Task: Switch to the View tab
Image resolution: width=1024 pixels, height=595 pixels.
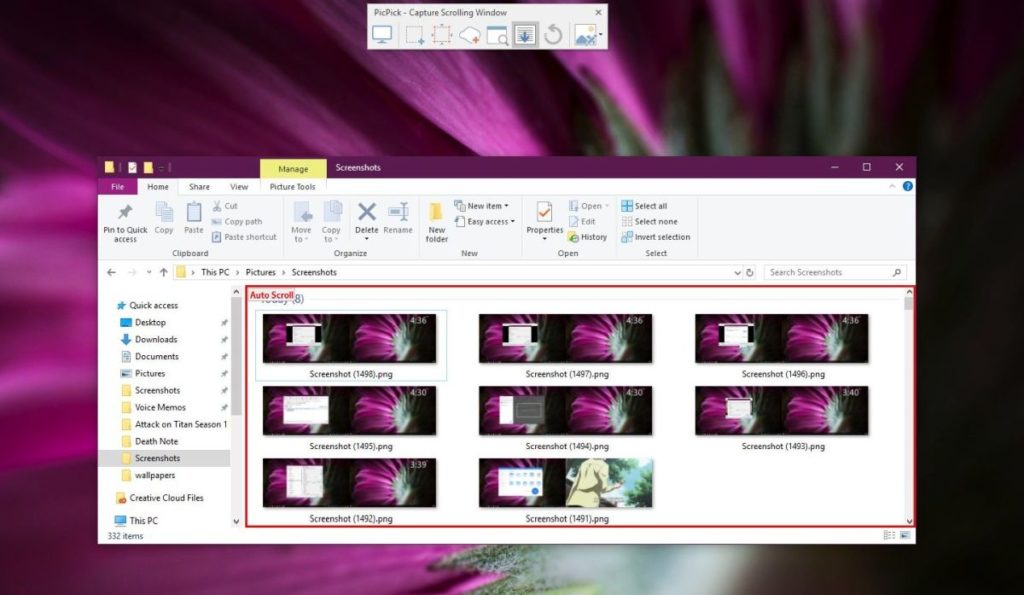Action: click(x=239, y=186)
